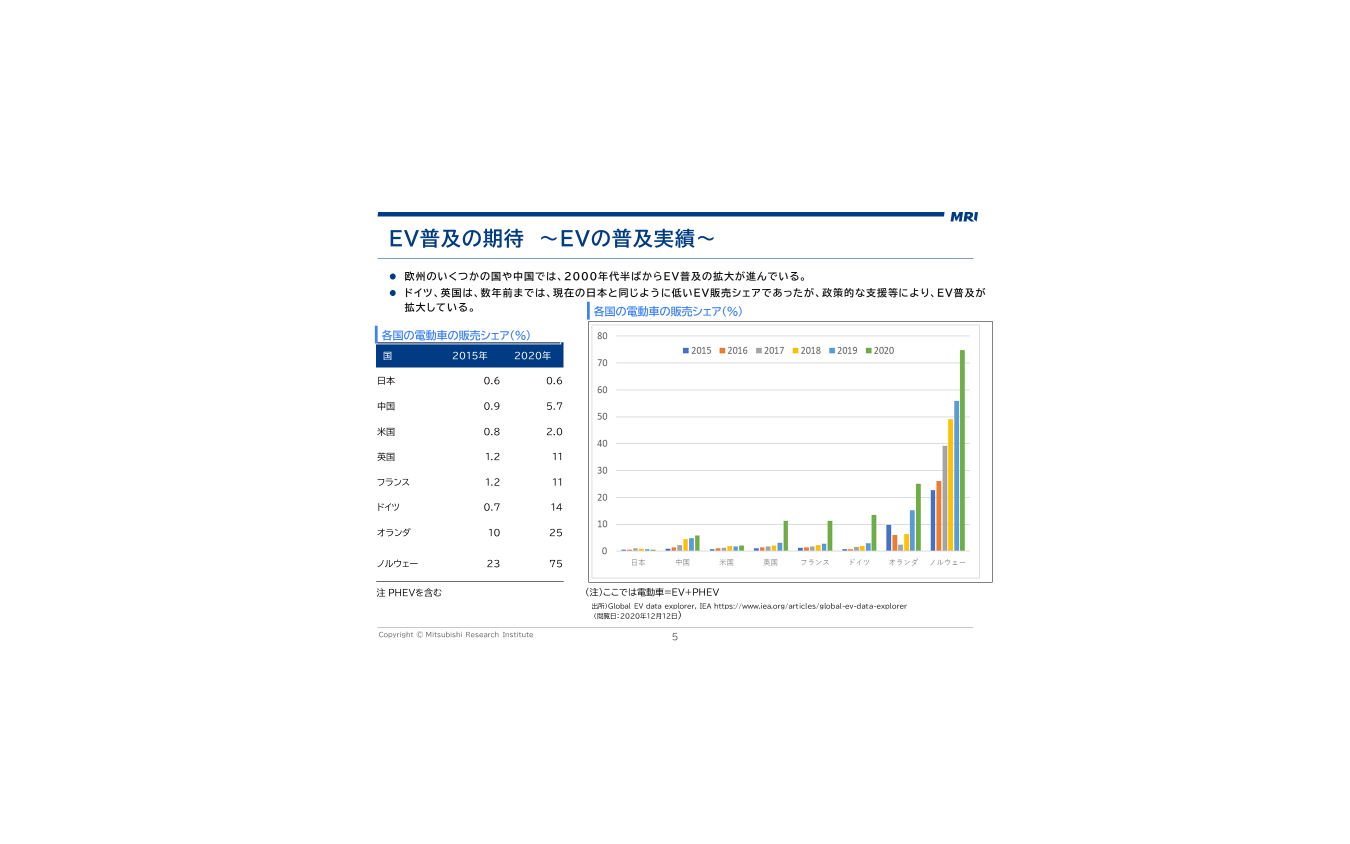Click the MRI logo beside the blue bar
The width and height of the screenshot is (1350, 844).
coord(964,216)
